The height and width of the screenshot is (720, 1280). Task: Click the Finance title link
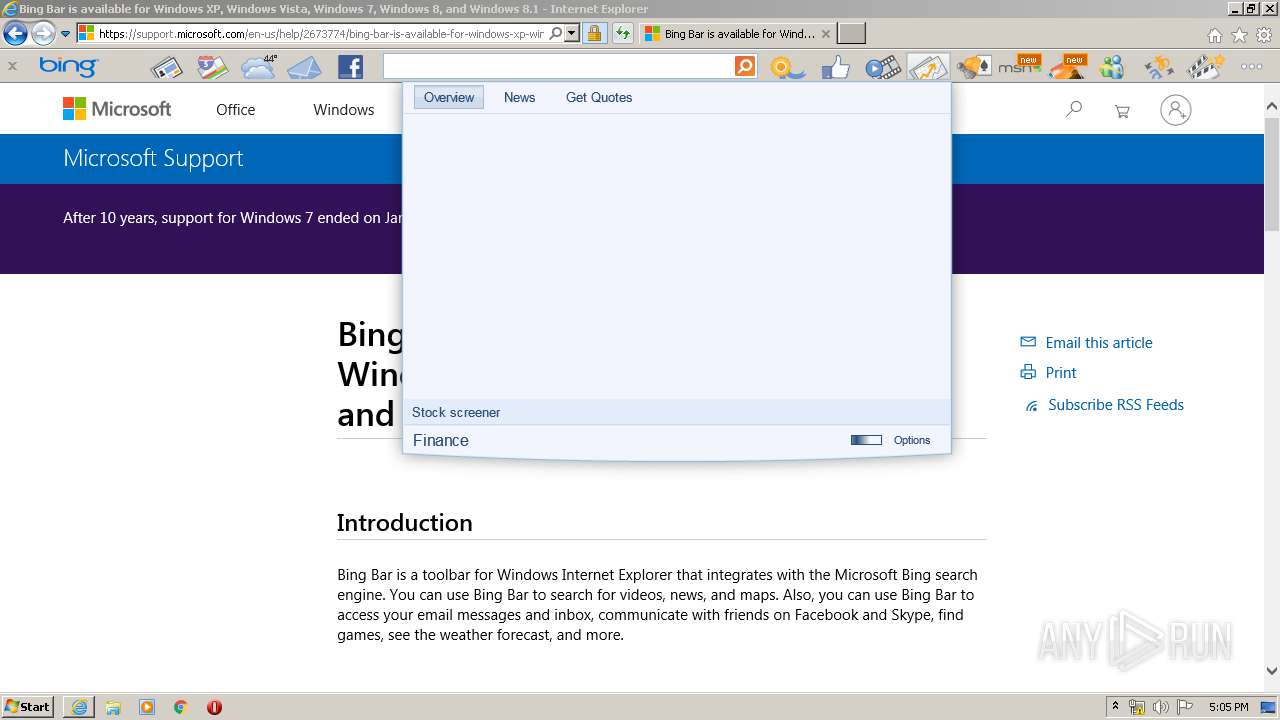tap(441, 440)
